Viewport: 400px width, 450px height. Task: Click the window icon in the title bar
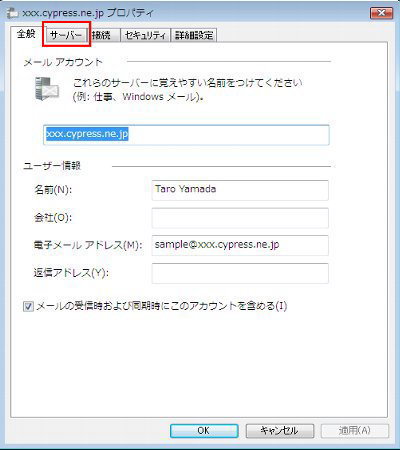coord(12,13)
